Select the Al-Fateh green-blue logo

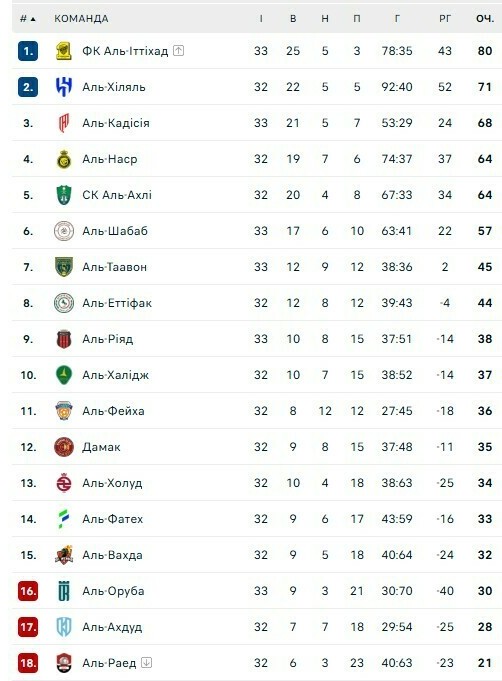point(64,519)
